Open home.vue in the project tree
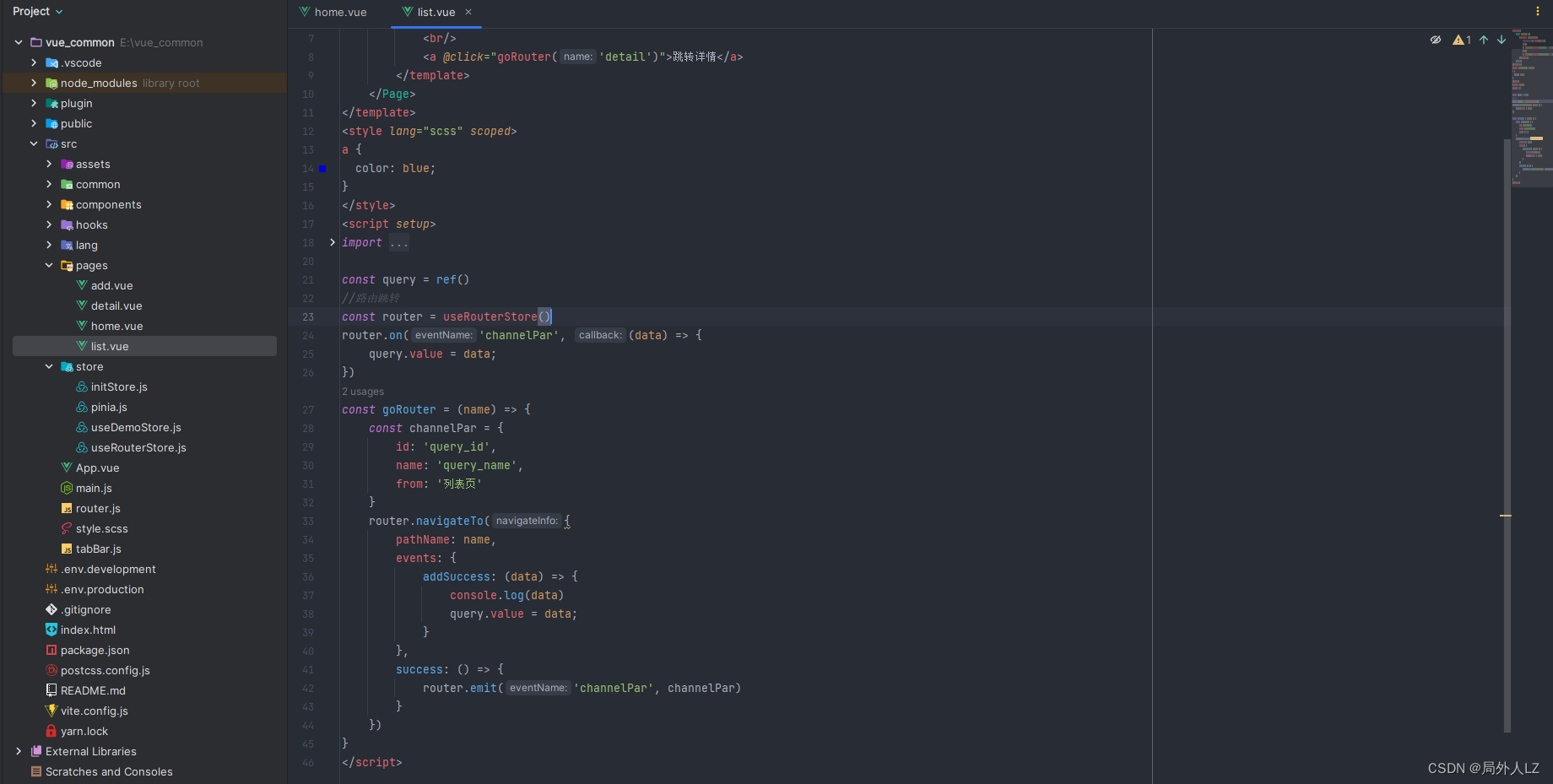Viewport: 1553px width, 784px height. coord(117,326)
